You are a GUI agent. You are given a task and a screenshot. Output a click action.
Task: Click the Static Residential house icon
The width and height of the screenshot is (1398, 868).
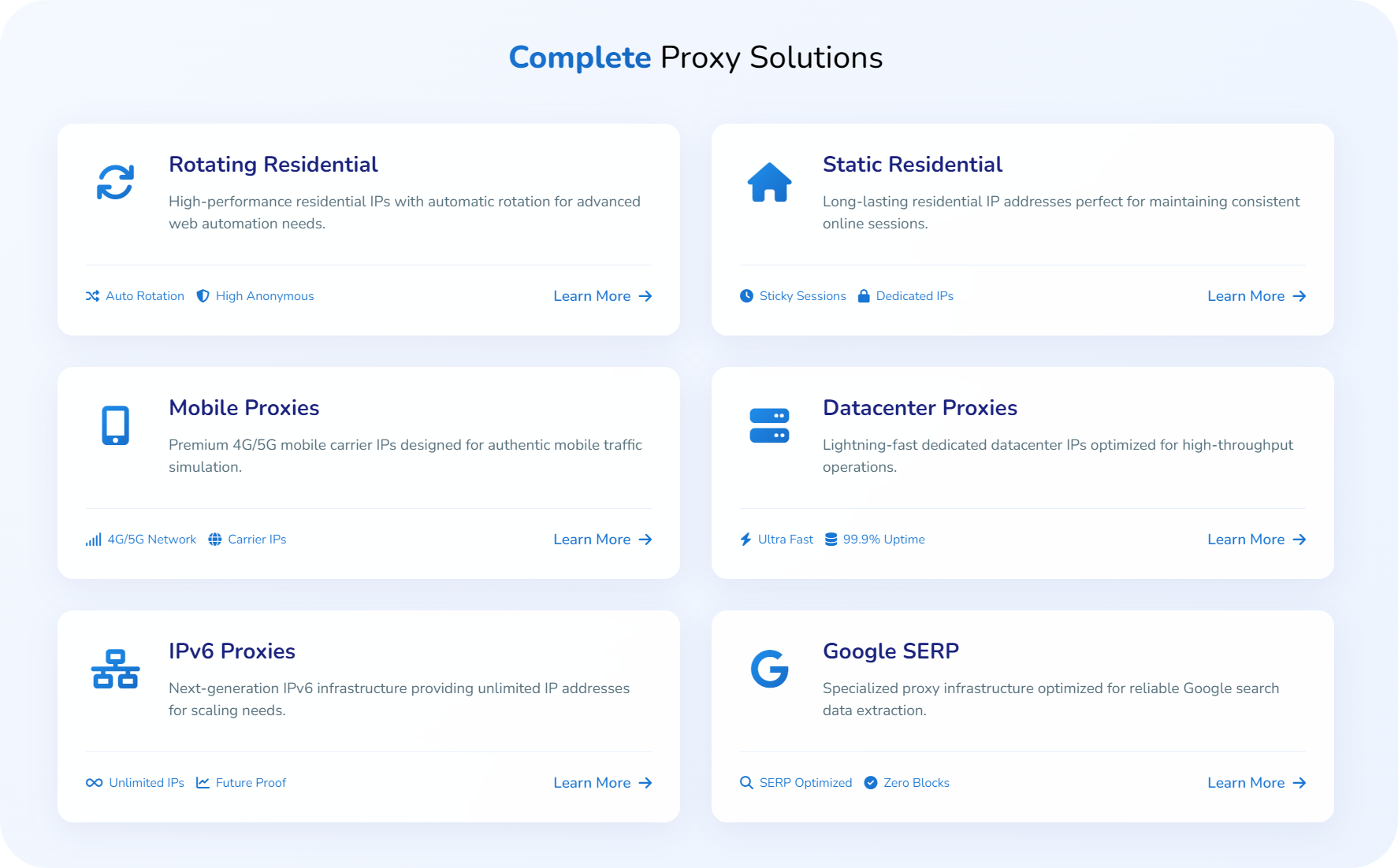(769, 182)
